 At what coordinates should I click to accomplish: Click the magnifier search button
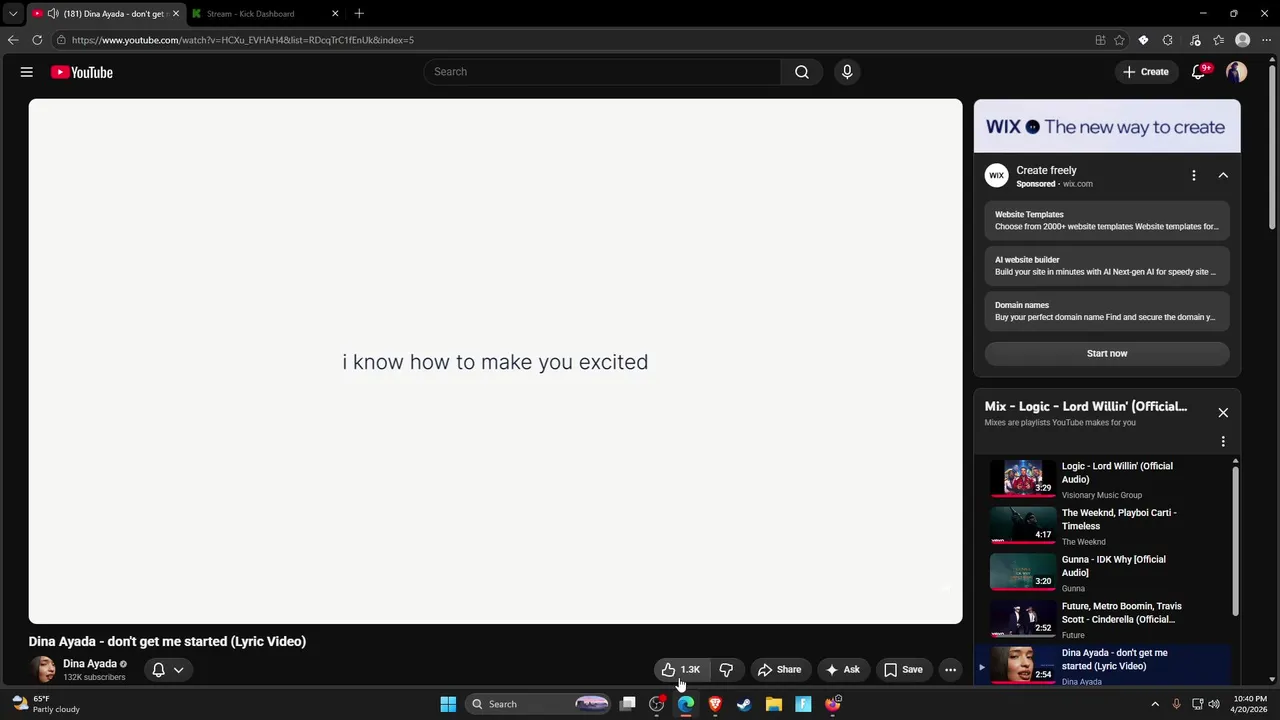pos(802,72)
